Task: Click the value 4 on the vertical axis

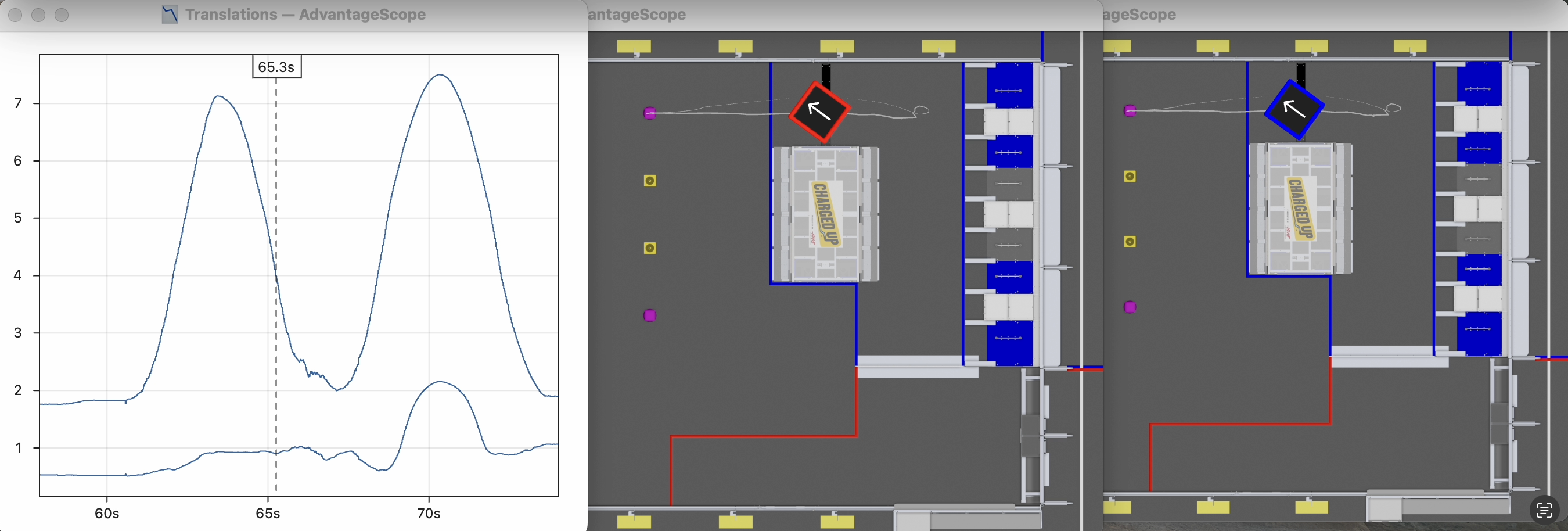Action: click(x=18, y=275)
